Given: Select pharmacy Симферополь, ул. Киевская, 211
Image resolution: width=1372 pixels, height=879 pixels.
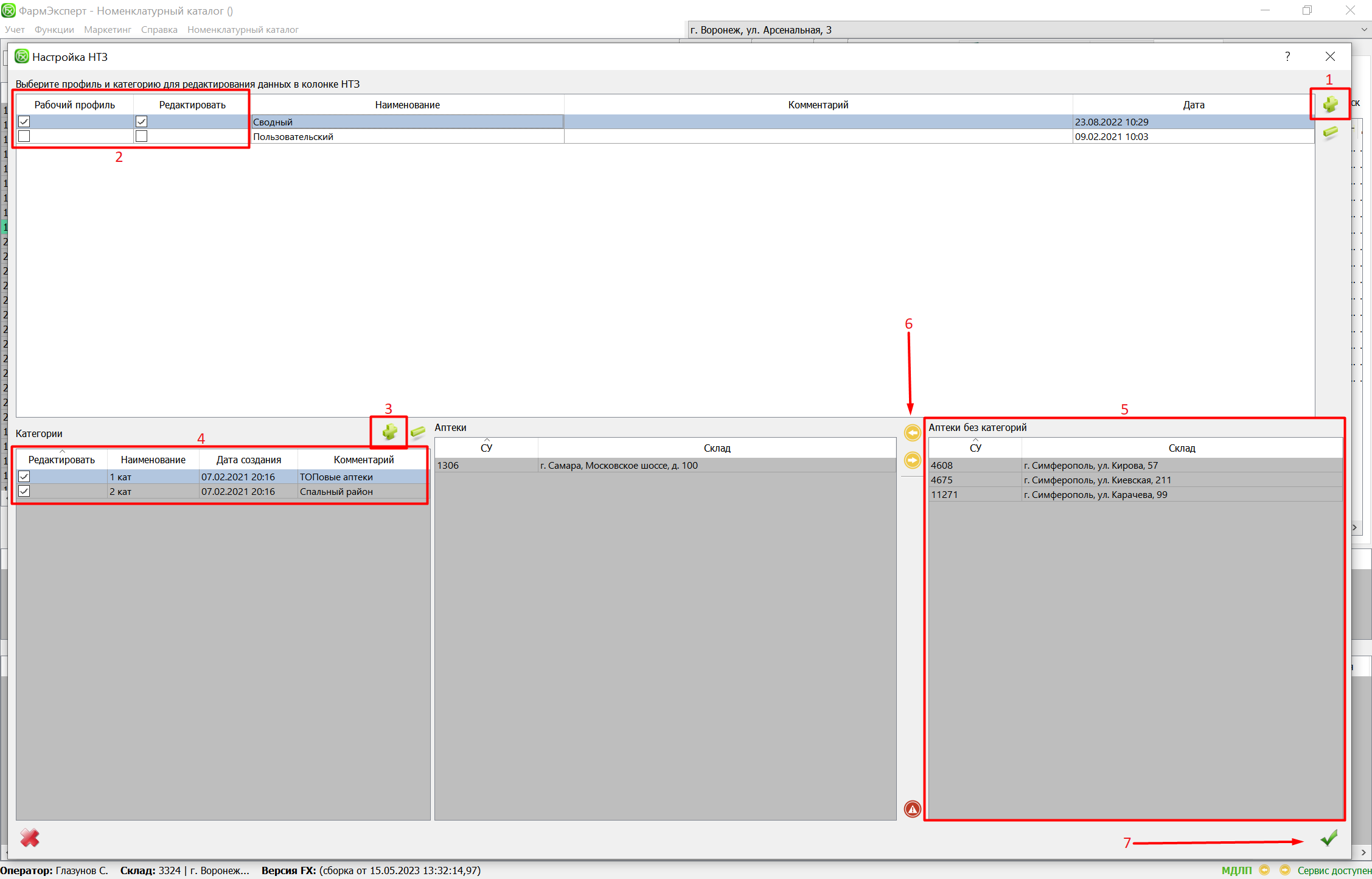Looking at the screenshot, I should click(1096, 480).
